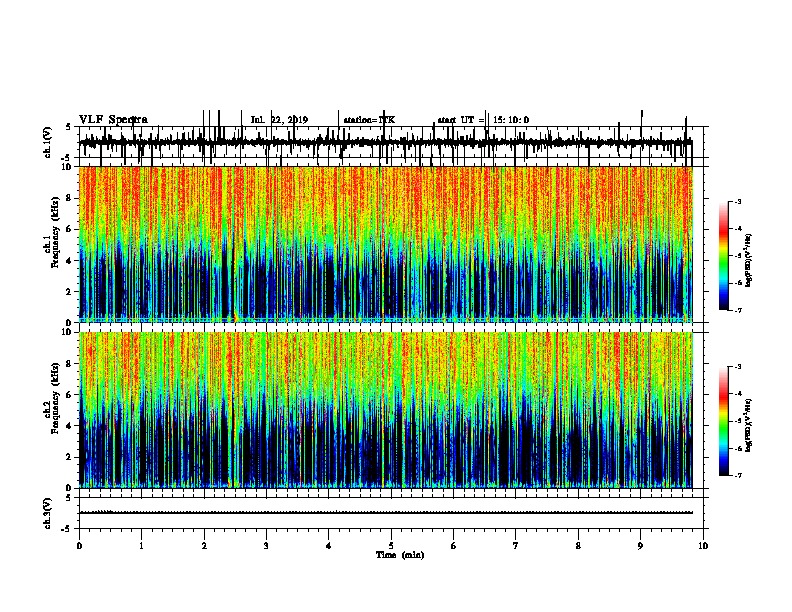Click the ch.1 frequency spectrogram panel
The width and height of the screenshot is (792, 612).
click(385, 244)
